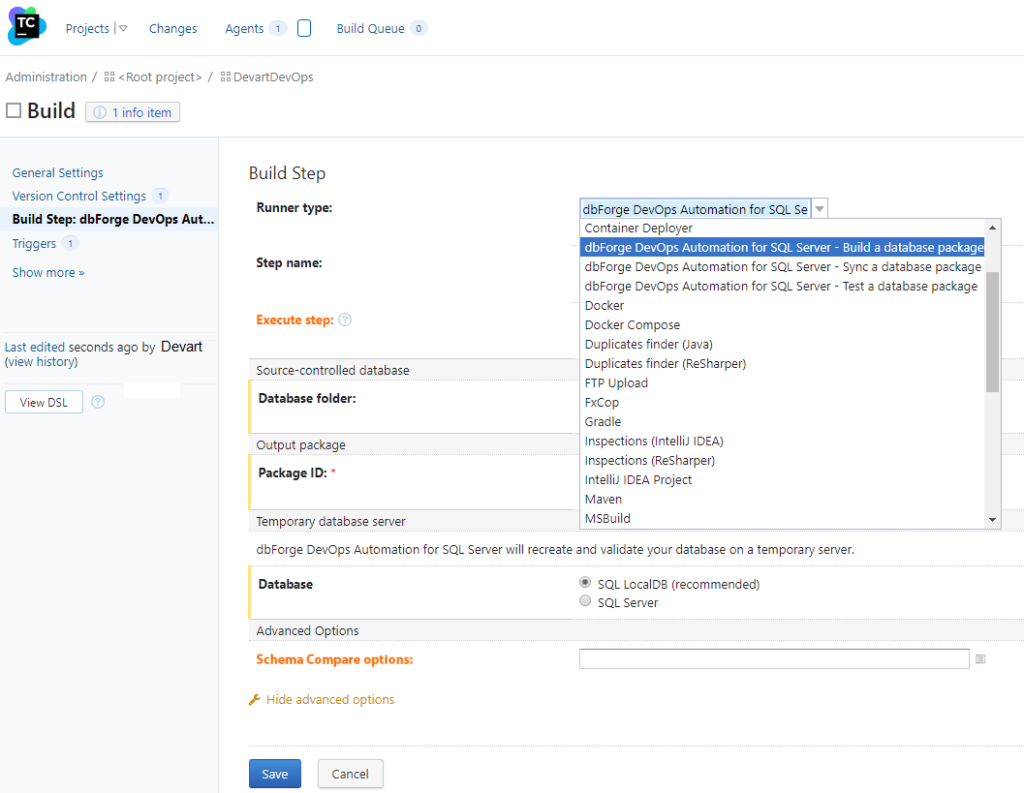Screen dimensions: 1024x793
Task: Go to the Build Queue tab
Action: click(x=368, y=28)
